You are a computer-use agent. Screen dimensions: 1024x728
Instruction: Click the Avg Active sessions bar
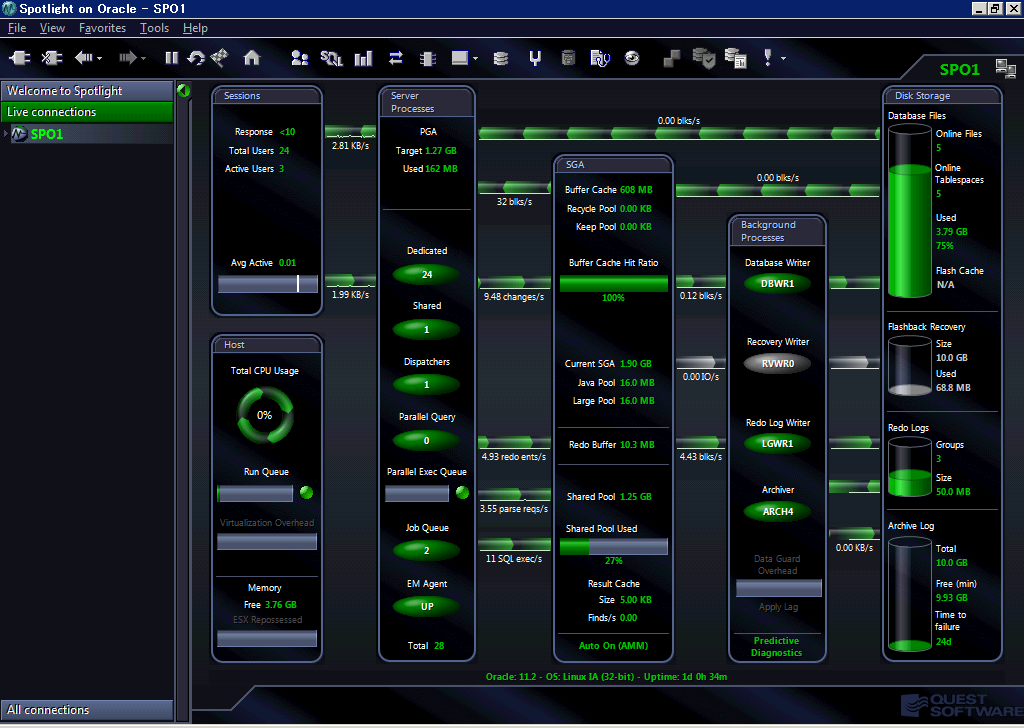pos(268,283)
